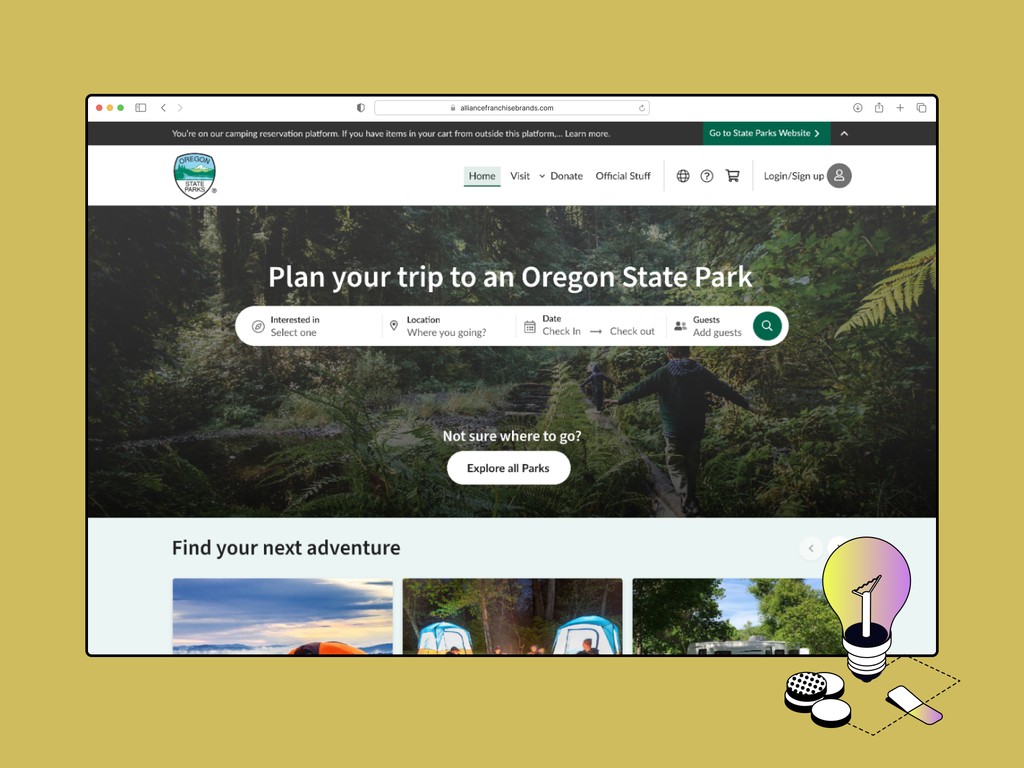The image size is (1024, 768).
Task: Go to previous adventure carousel slide
Action: tap(811, 549)
